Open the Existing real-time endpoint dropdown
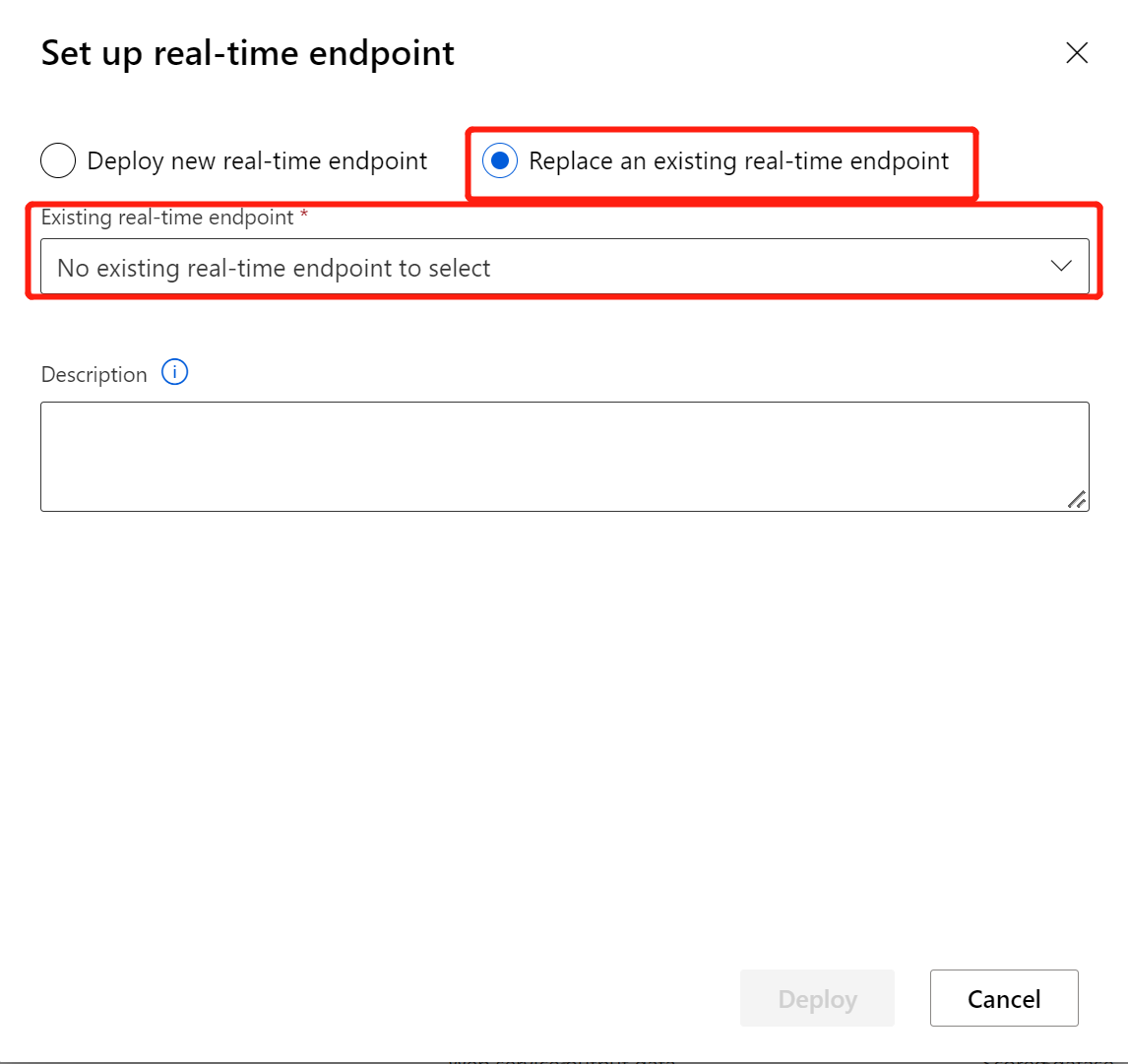 [x=564, y=266]
